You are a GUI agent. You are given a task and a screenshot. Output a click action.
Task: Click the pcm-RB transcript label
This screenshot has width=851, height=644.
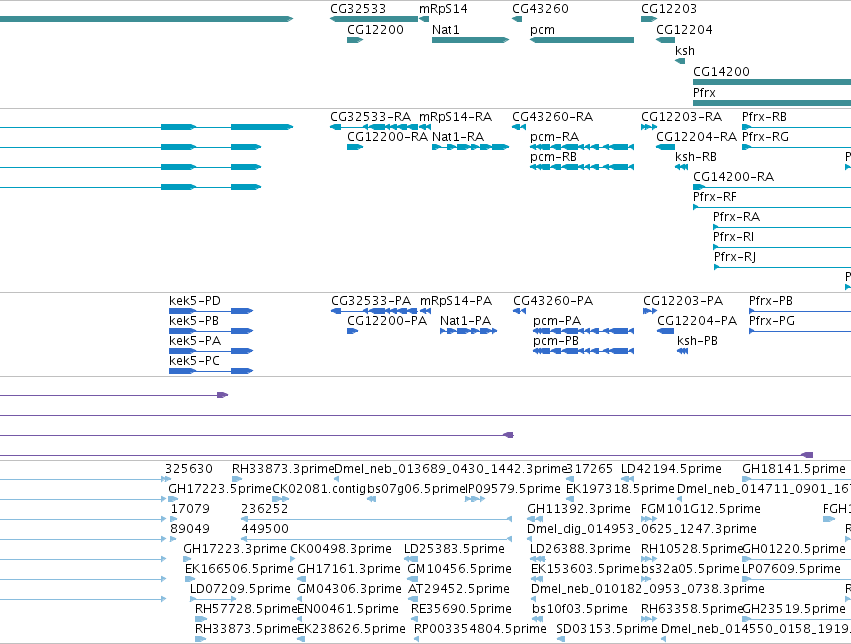pyautogui.click(x=553, y=157)
